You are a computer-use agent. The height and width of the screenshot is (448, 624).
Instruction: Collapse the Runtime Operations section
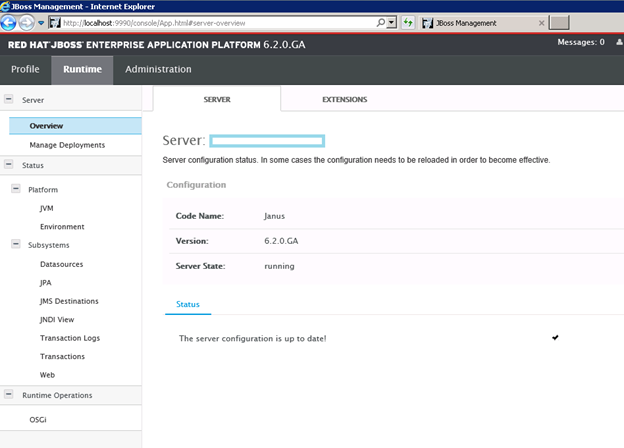(x=8, y=394)
